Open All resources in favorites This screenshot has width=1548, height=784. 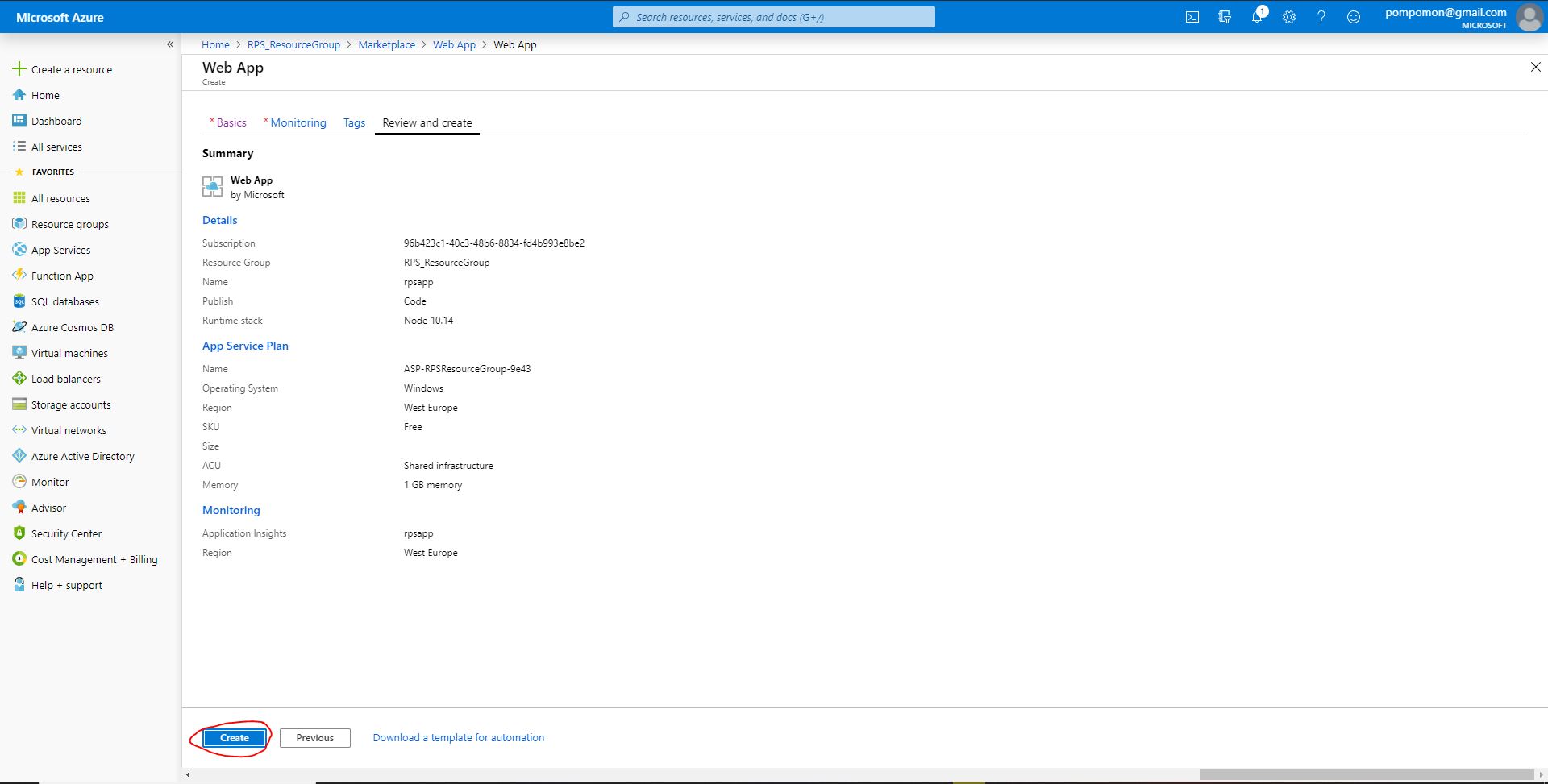(x=60, y=198)
